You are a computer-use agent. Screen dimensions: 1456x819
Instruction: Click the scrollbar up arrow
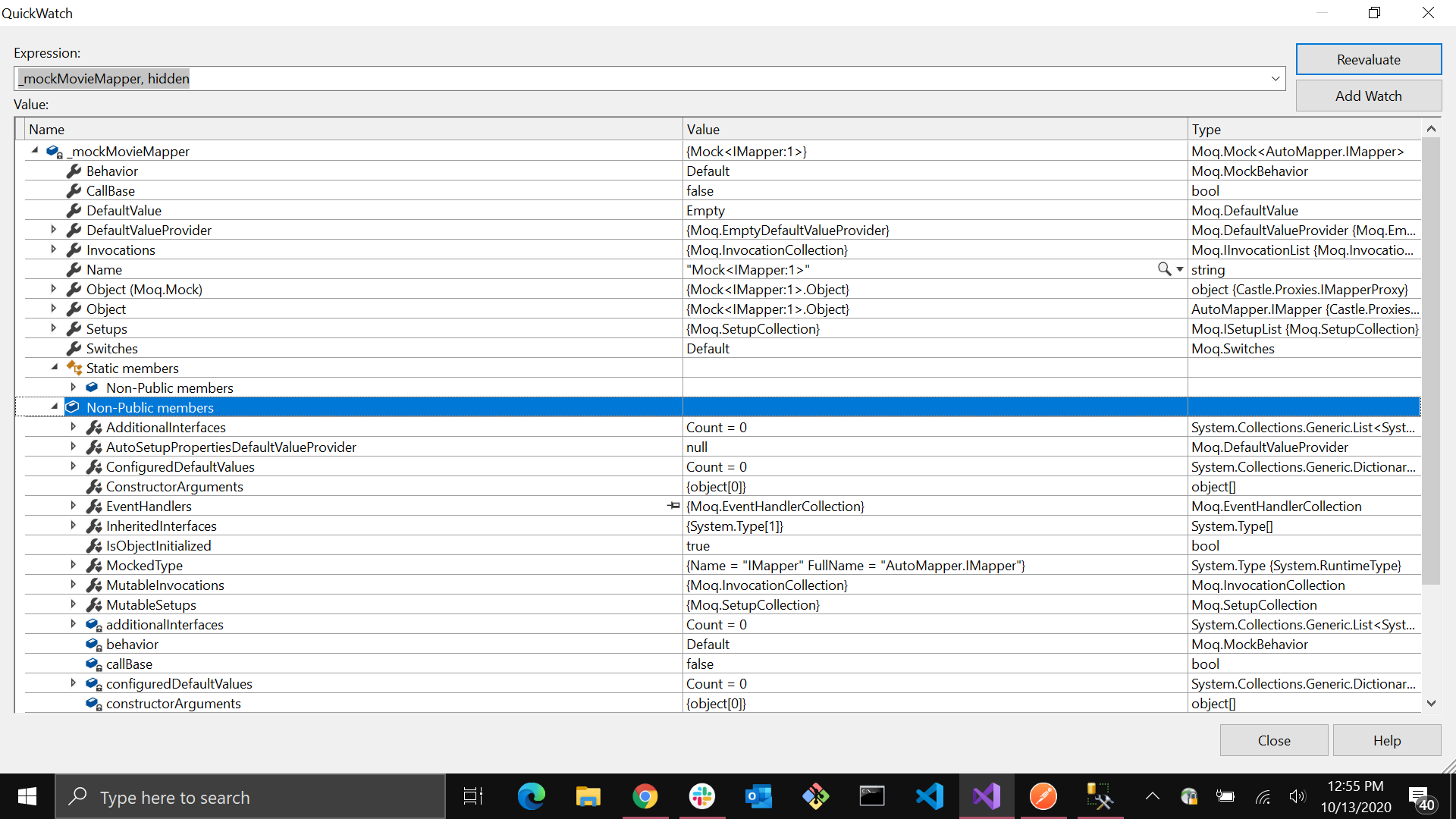1431,128
